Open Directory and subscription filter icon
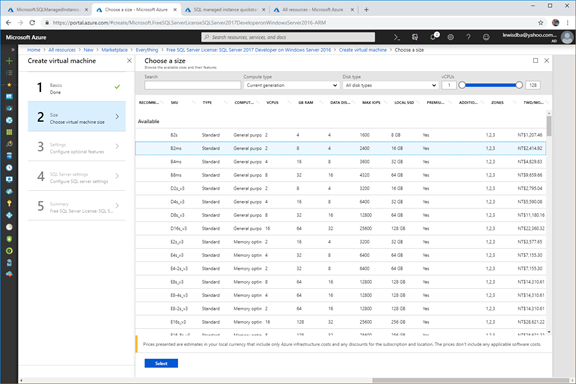The width and height of the screenshot is (576, 384). (415, 37)
